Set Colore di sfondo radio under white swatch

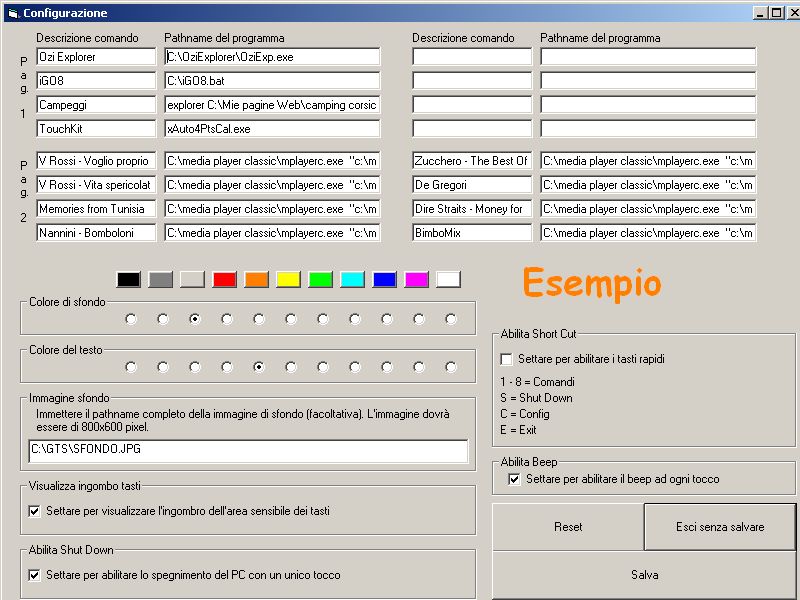coord(451,319)
